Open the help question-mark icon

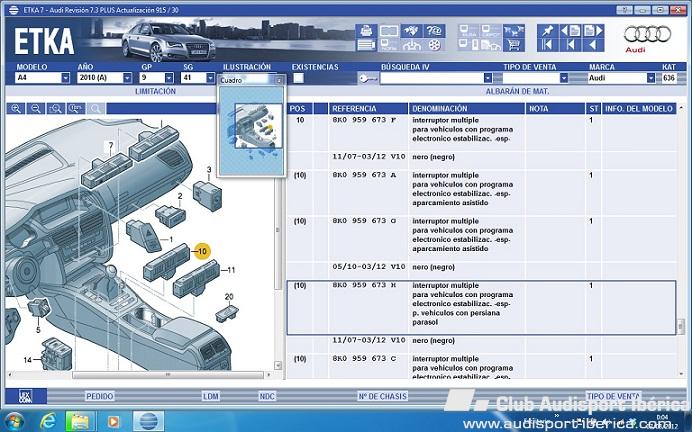coord(434,31)
